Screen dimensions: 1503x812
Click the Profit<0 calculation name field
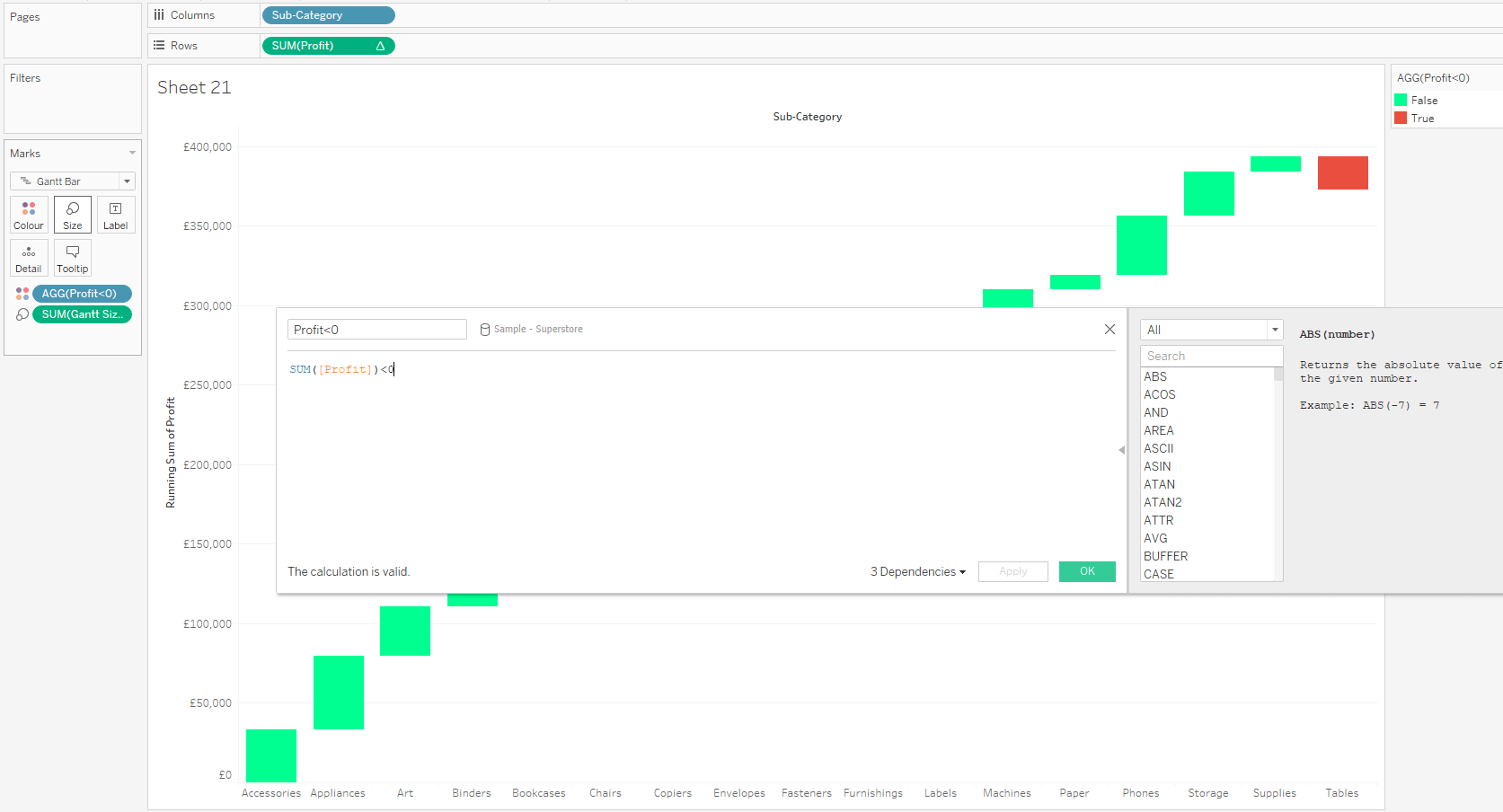click(x=376, y=329)
